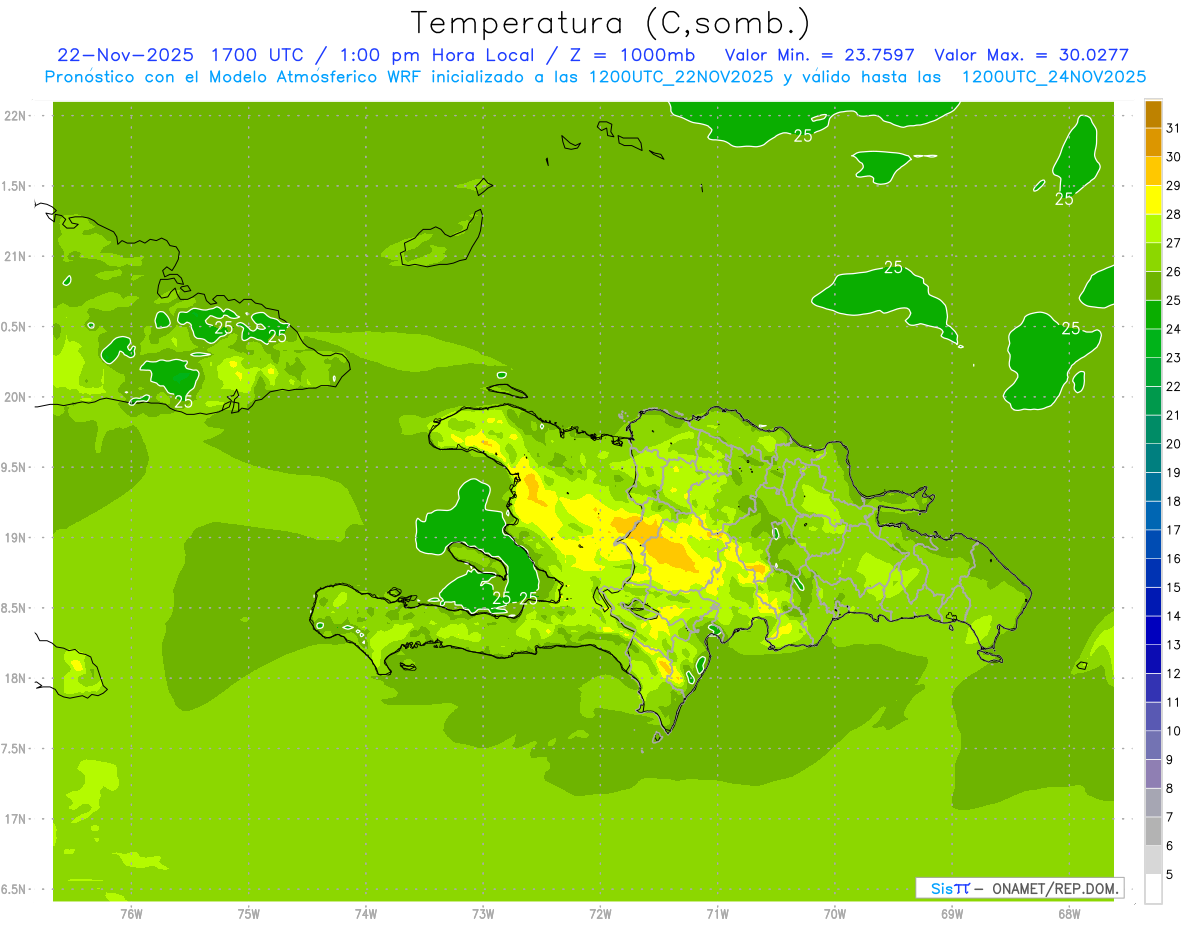The image size is (1200, 927).
Task: Click the '75W' longitude axis label
Action: (x=249, y=914)
